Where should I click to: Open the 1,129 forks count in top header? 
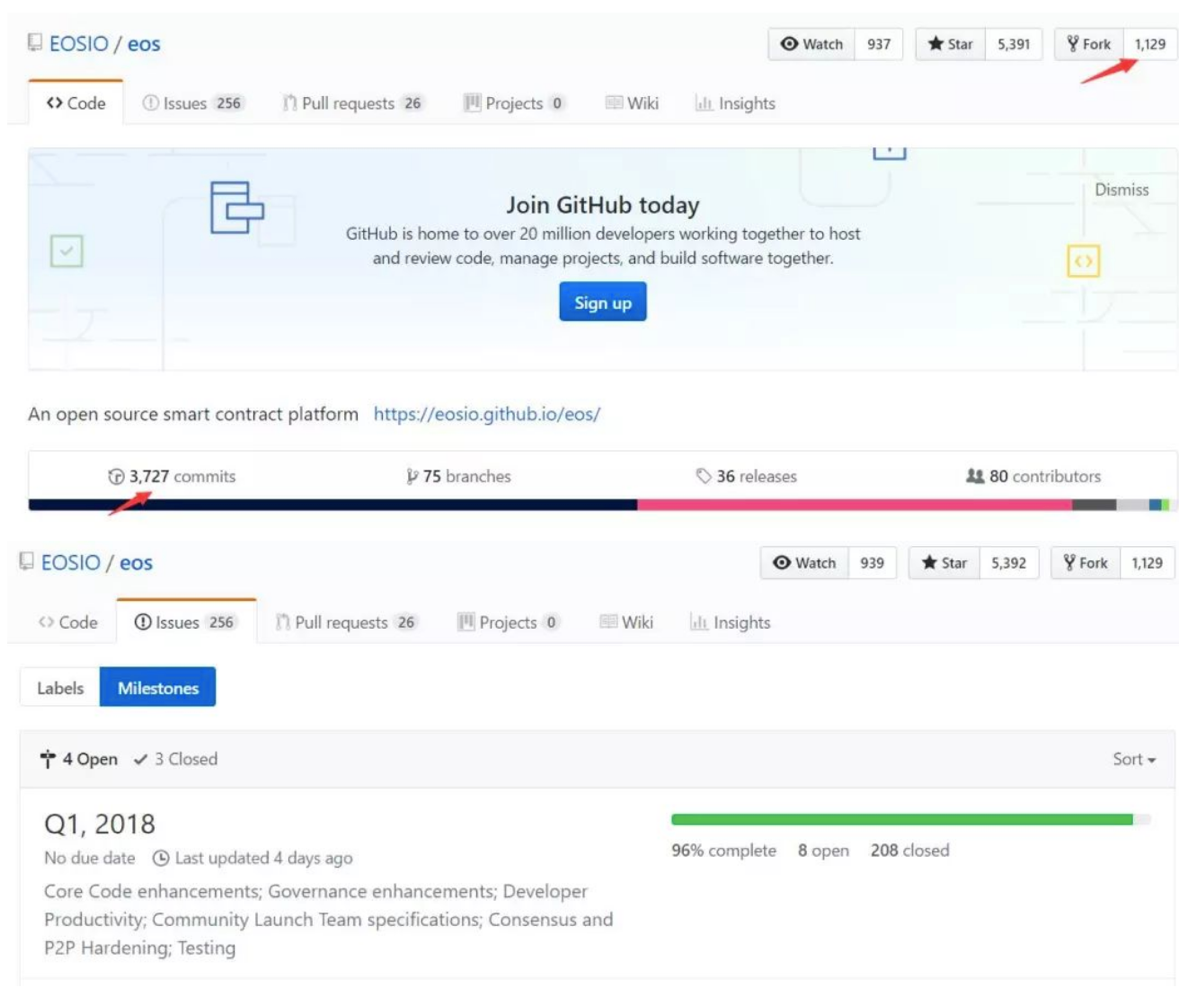point(1150,44)
